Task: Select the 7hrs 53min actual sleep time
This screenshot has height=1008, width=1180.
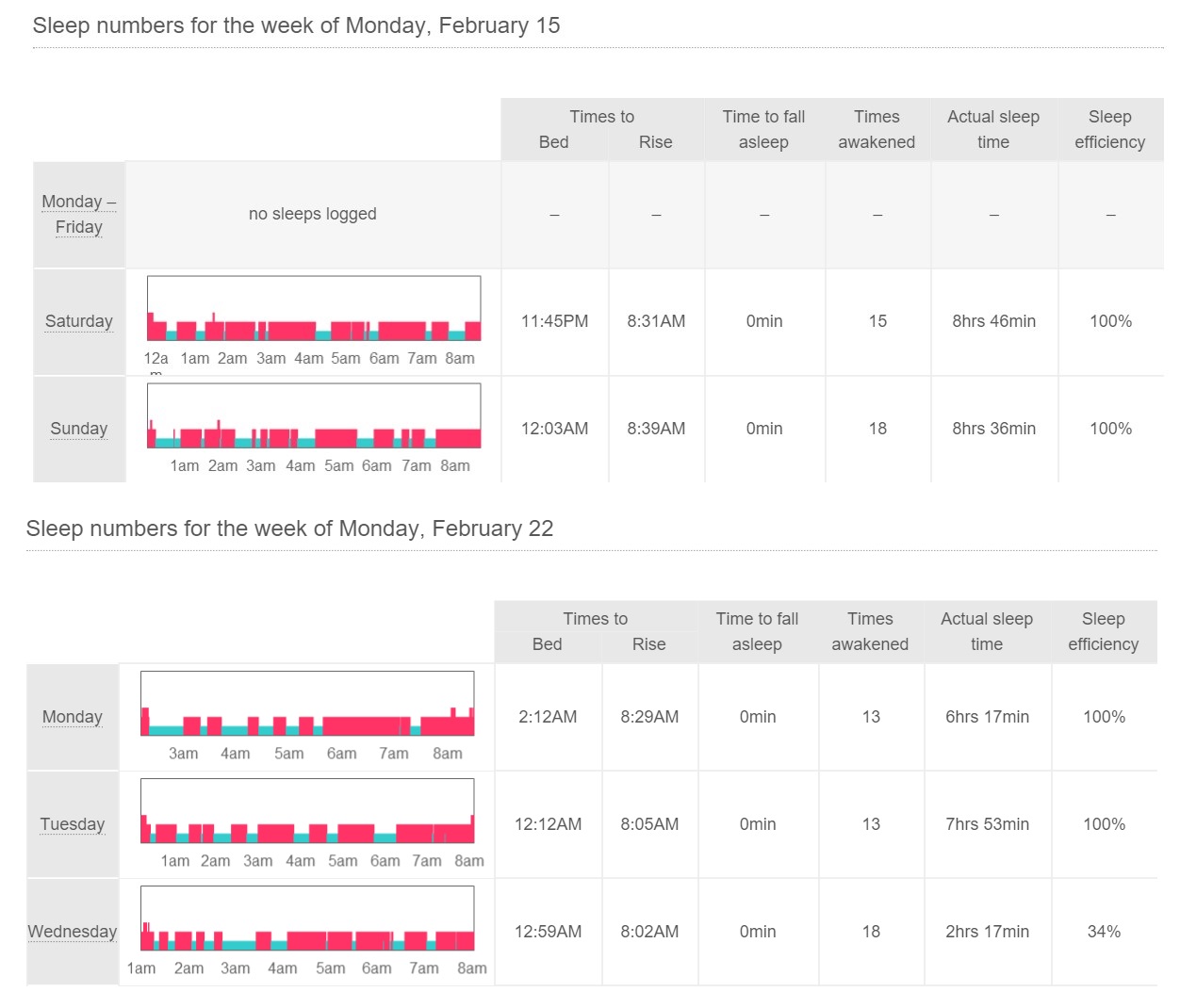Action: coord(987,824)
